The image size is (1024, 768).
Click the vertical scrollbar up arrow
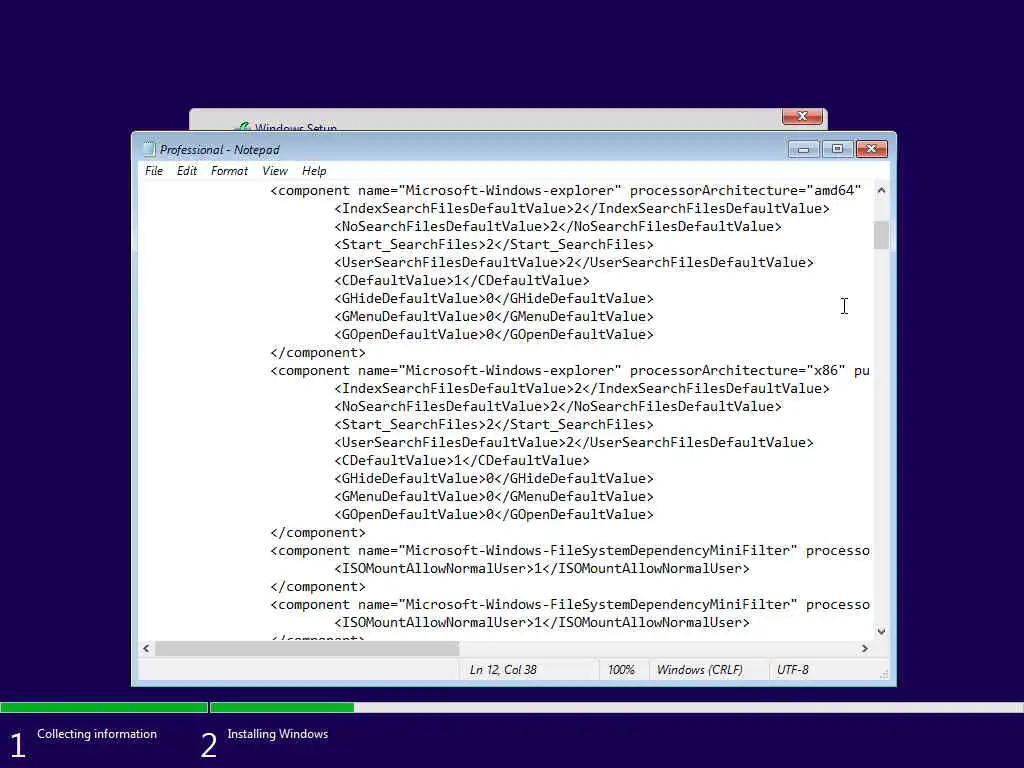point(881,191)
